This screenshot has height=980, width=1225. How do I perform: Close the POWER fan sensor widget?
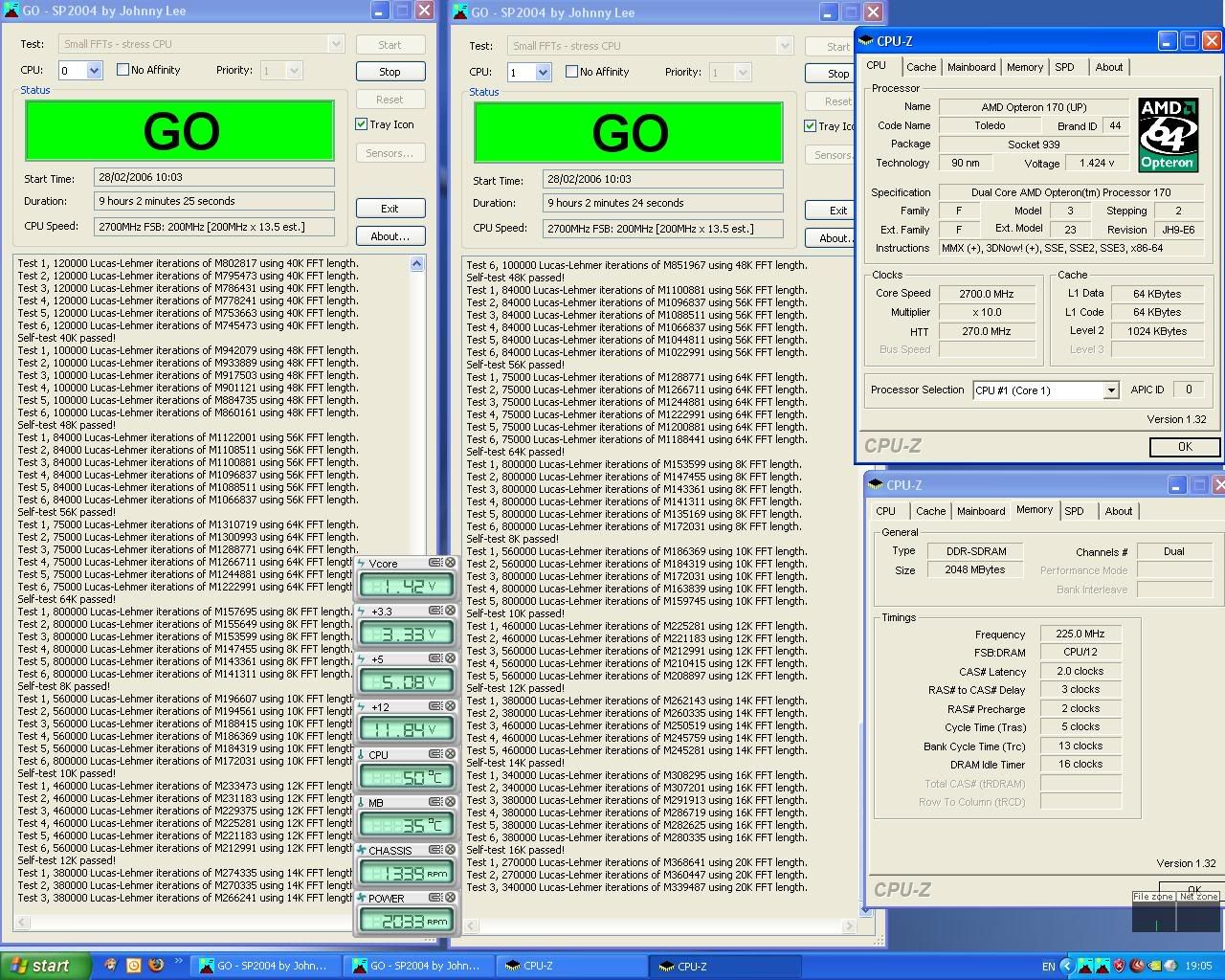point(450,898)
